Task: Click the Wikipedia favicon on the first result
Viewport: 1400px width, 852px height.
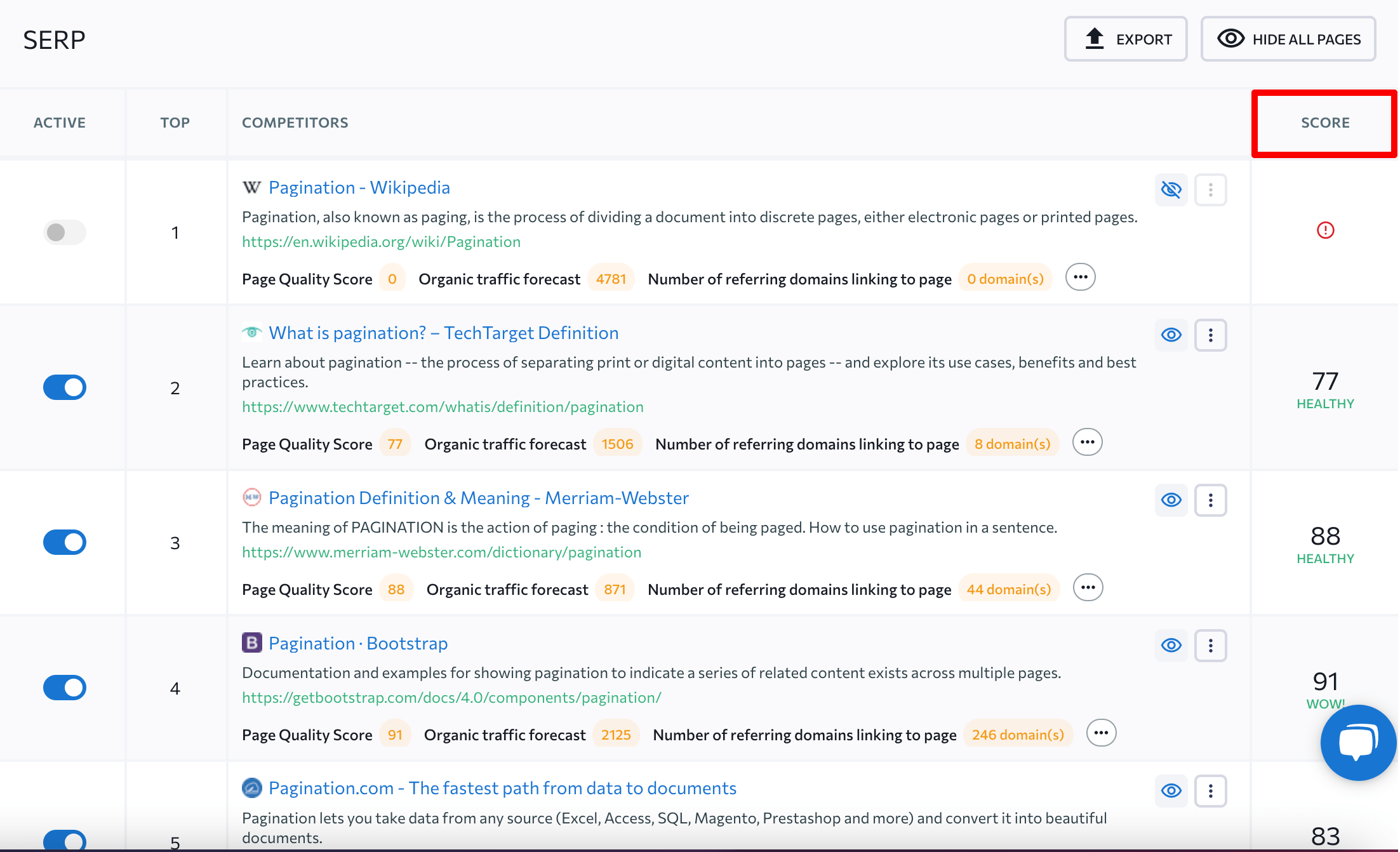Action: [251, 187]
